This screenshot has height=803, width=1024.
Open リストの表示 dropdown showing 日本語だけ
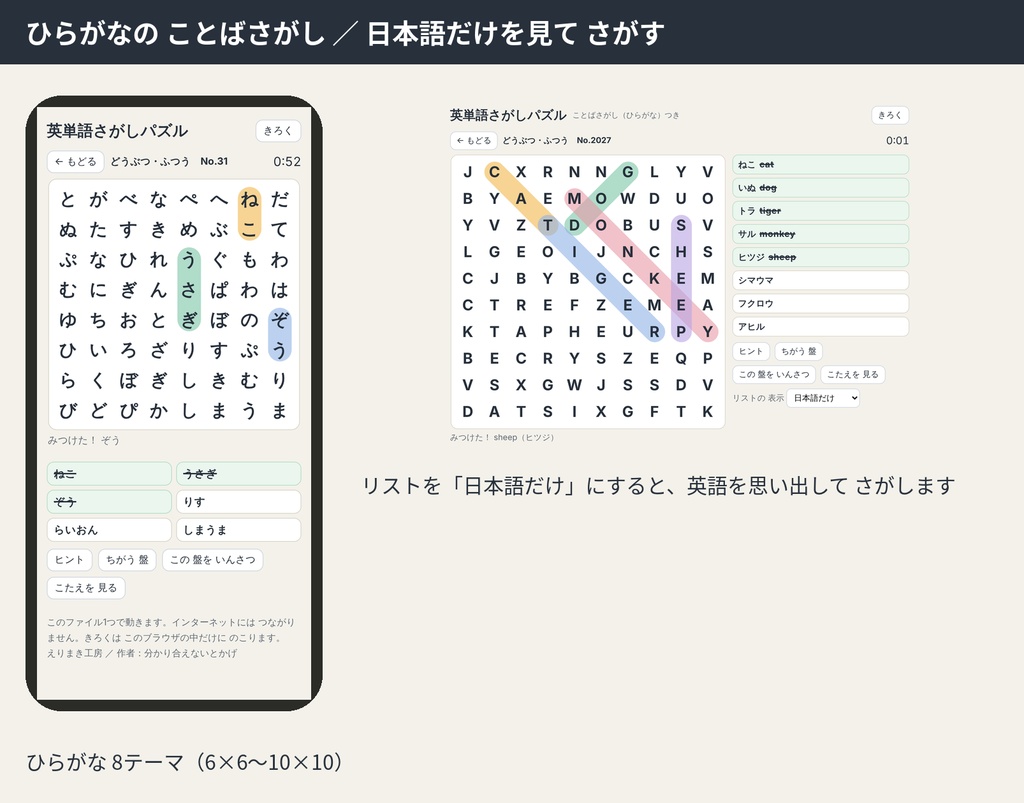pyautogui.click(x=823, y=398)
